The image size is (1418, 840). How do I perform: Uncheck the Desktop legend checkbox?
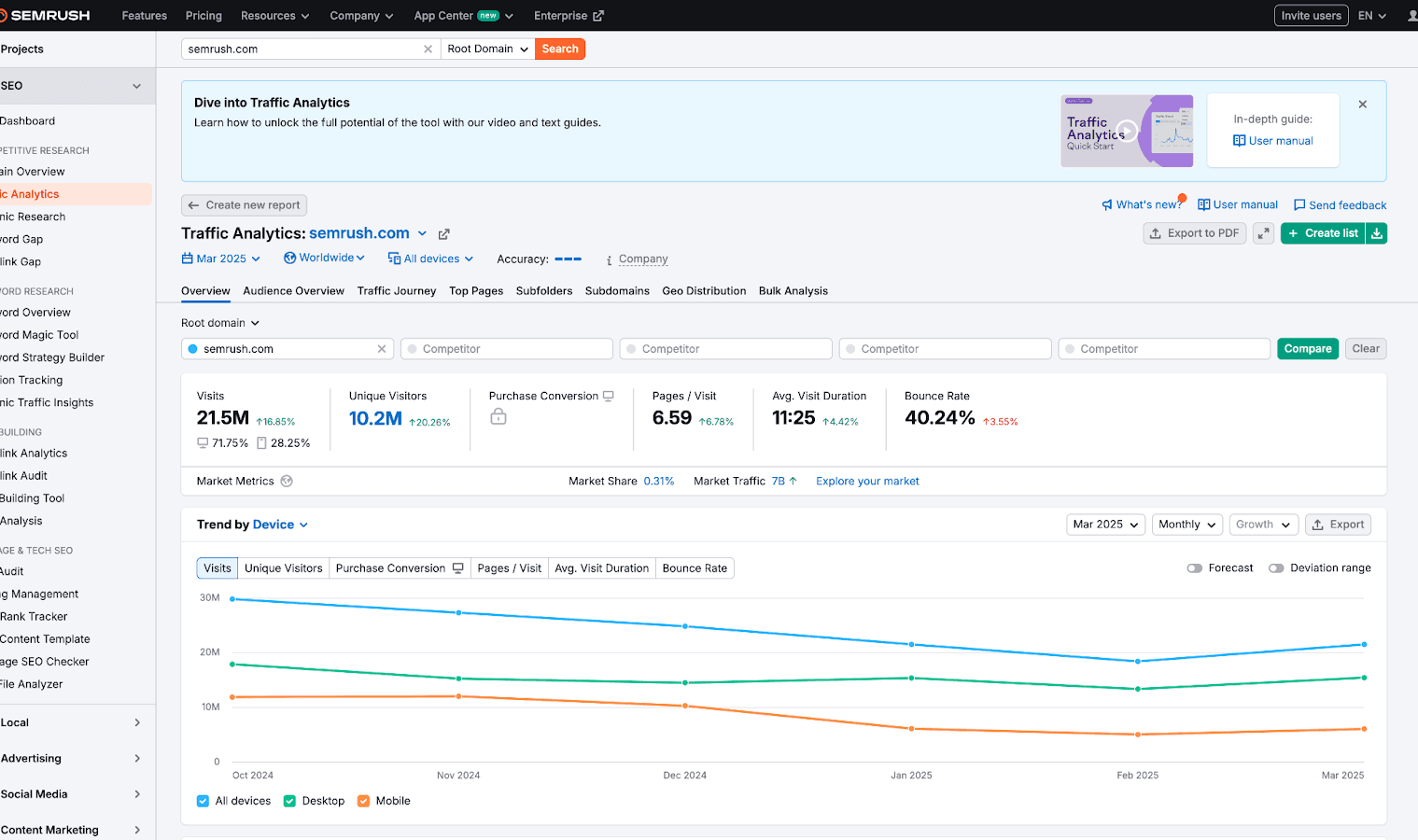tap(288, 801)
